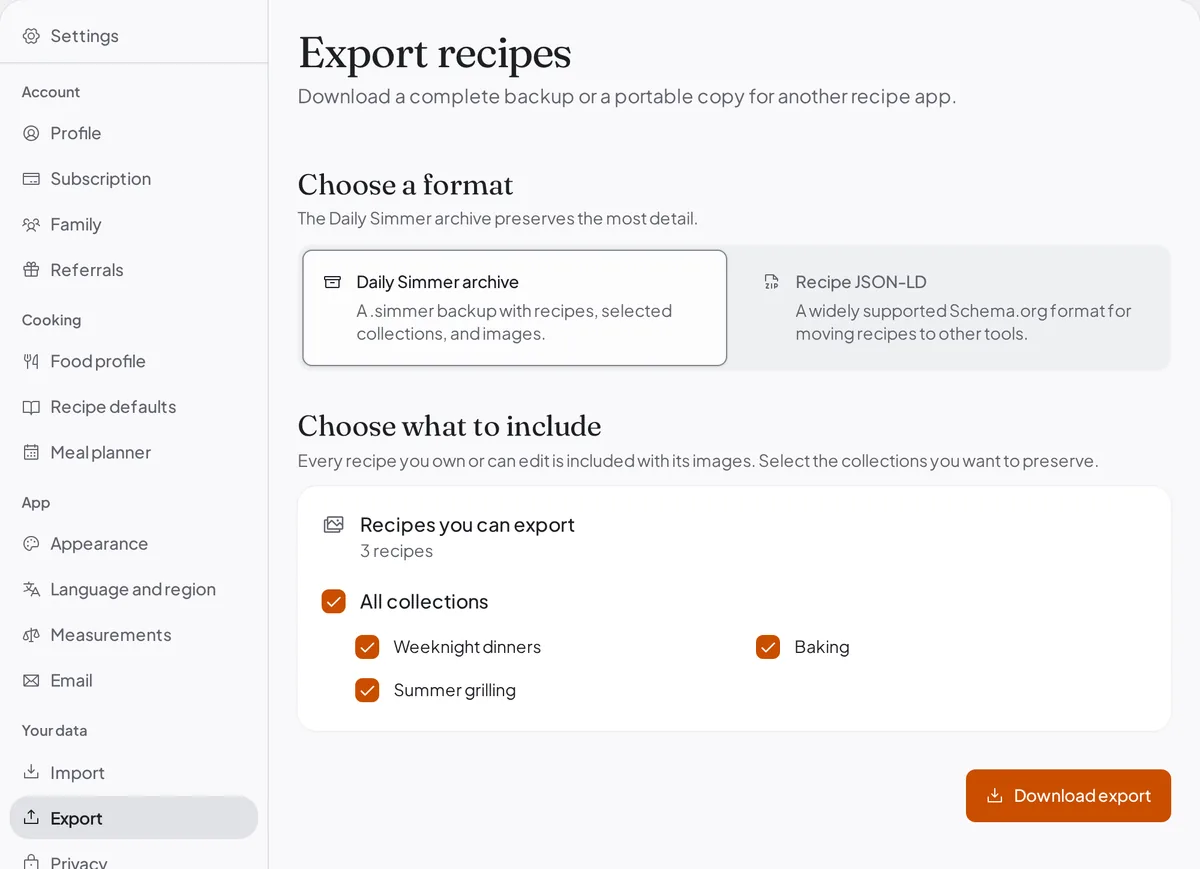Click the Food profile utensils icon
1200x869 pixels.
[x=31, y=361]
